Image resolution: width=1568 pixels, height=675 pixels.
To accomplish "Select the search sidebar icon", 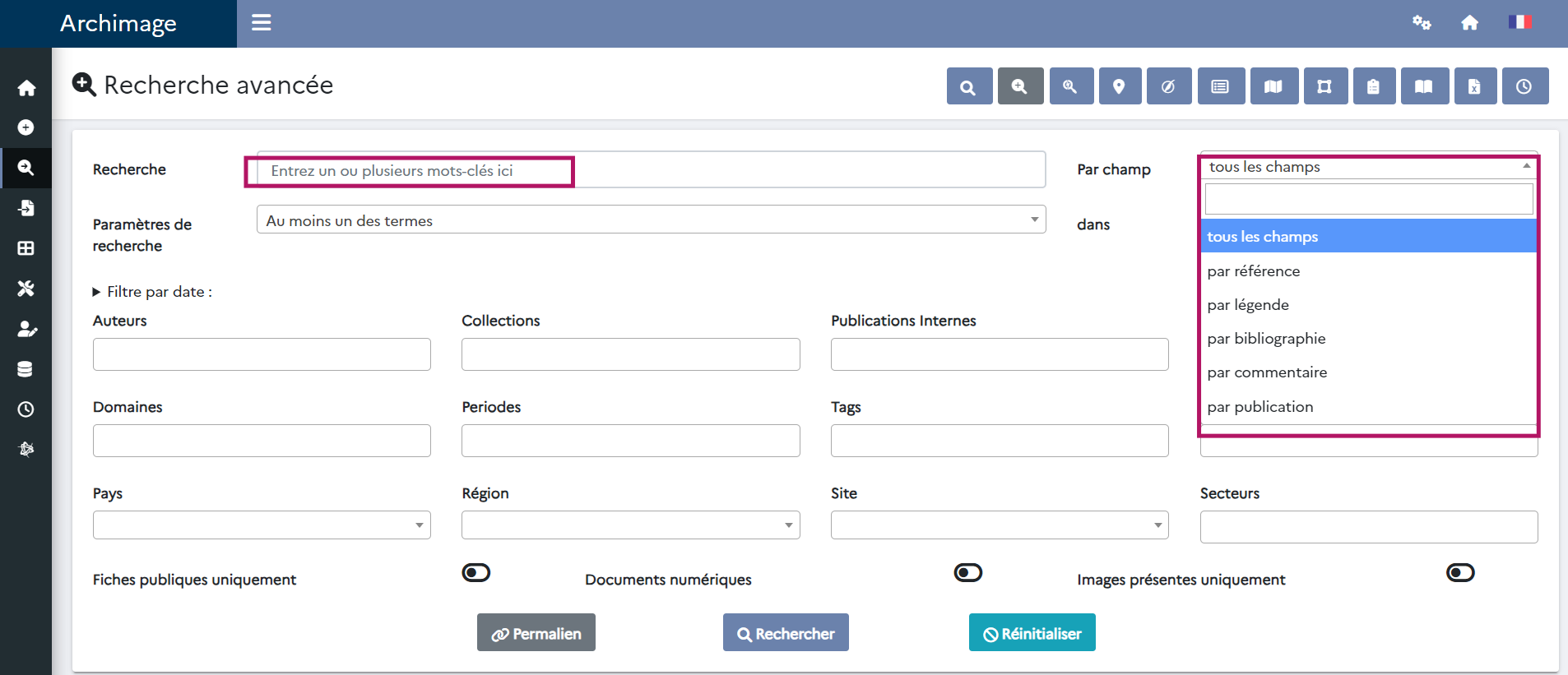I will coord(26,168).
